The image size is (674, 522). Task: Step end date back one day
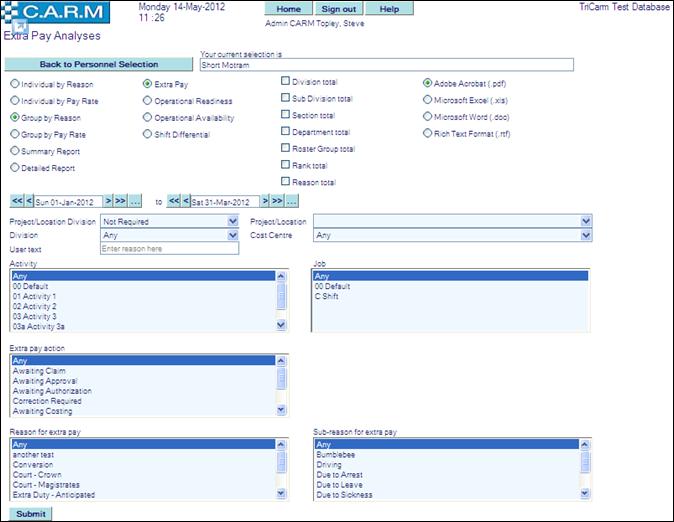pyautogui.click(x=186, y=201)
